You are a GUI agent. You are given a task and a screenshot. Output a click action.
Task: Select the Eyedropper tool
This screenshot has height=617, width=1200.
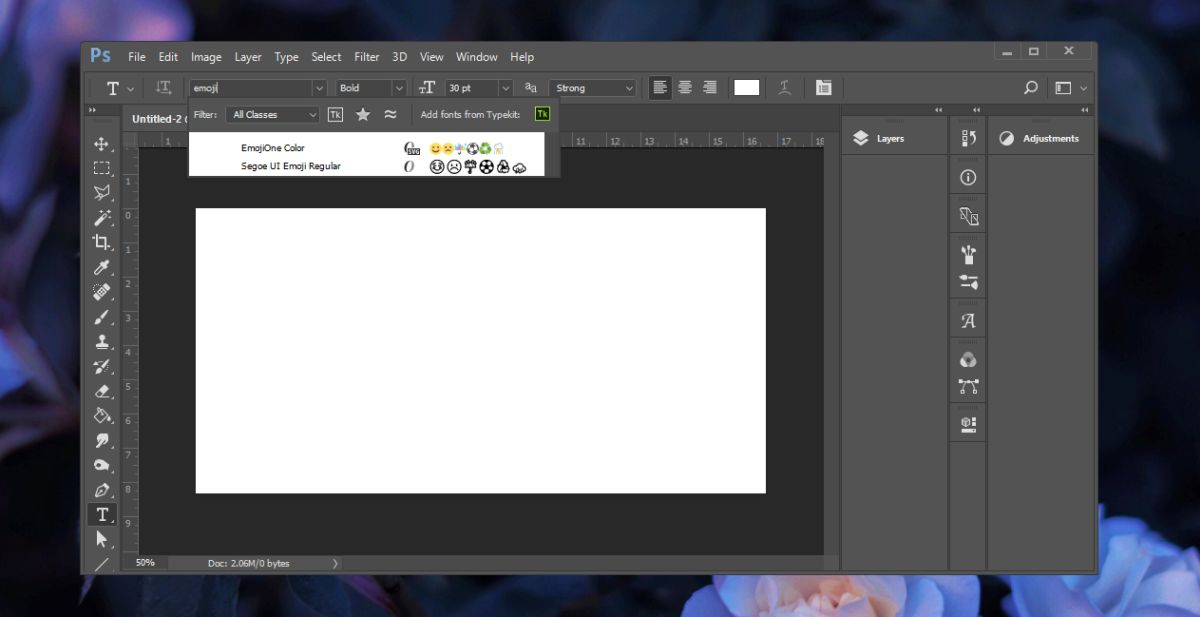coord(101,267)
